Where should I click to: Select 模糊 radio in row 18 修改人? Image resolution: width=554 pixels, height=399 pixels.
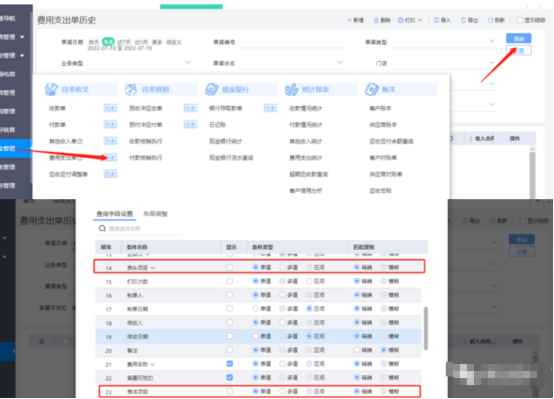(384, 322)
